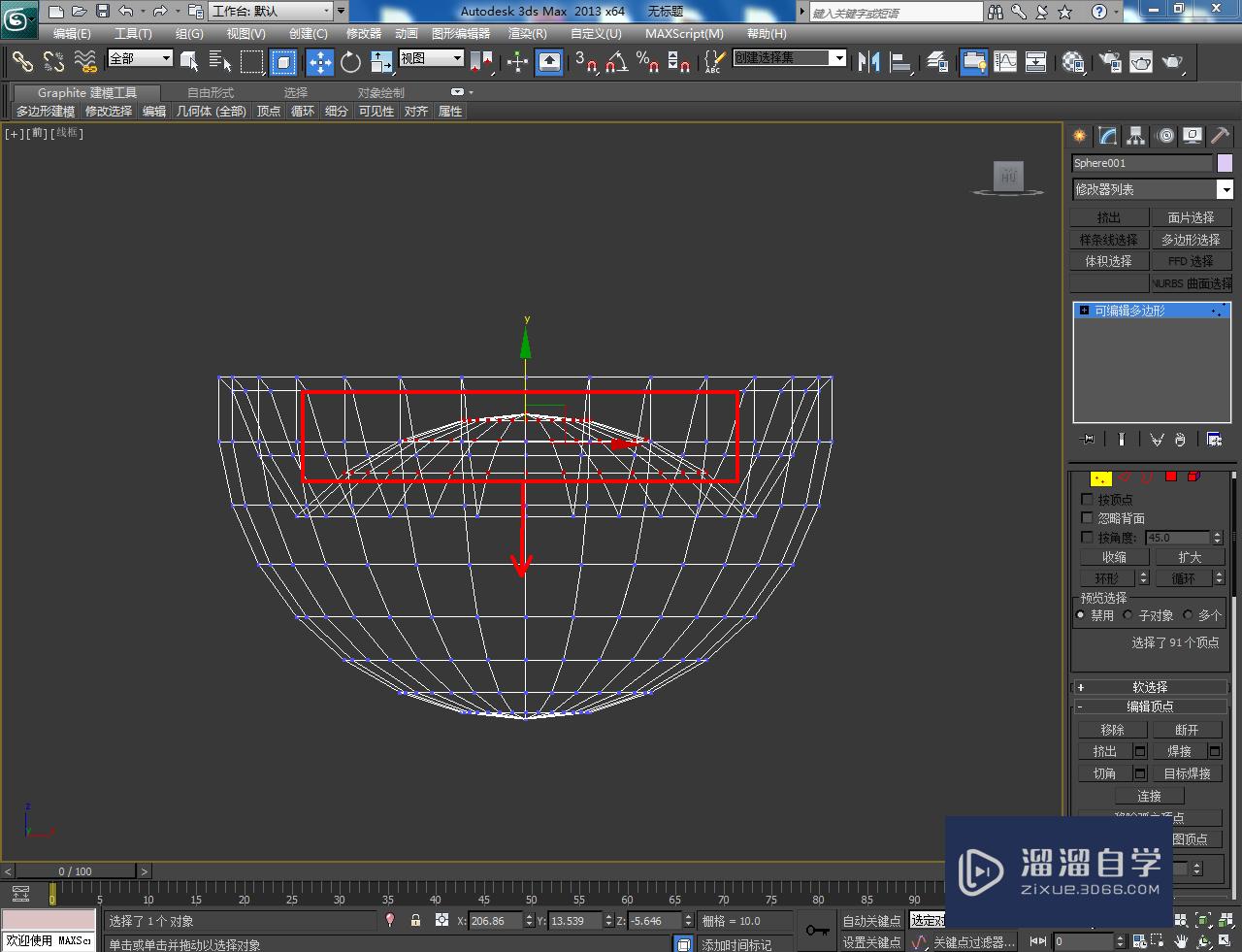The image size is (1242, 952).
Task: Click the 连接 button
Action: 1149,796
